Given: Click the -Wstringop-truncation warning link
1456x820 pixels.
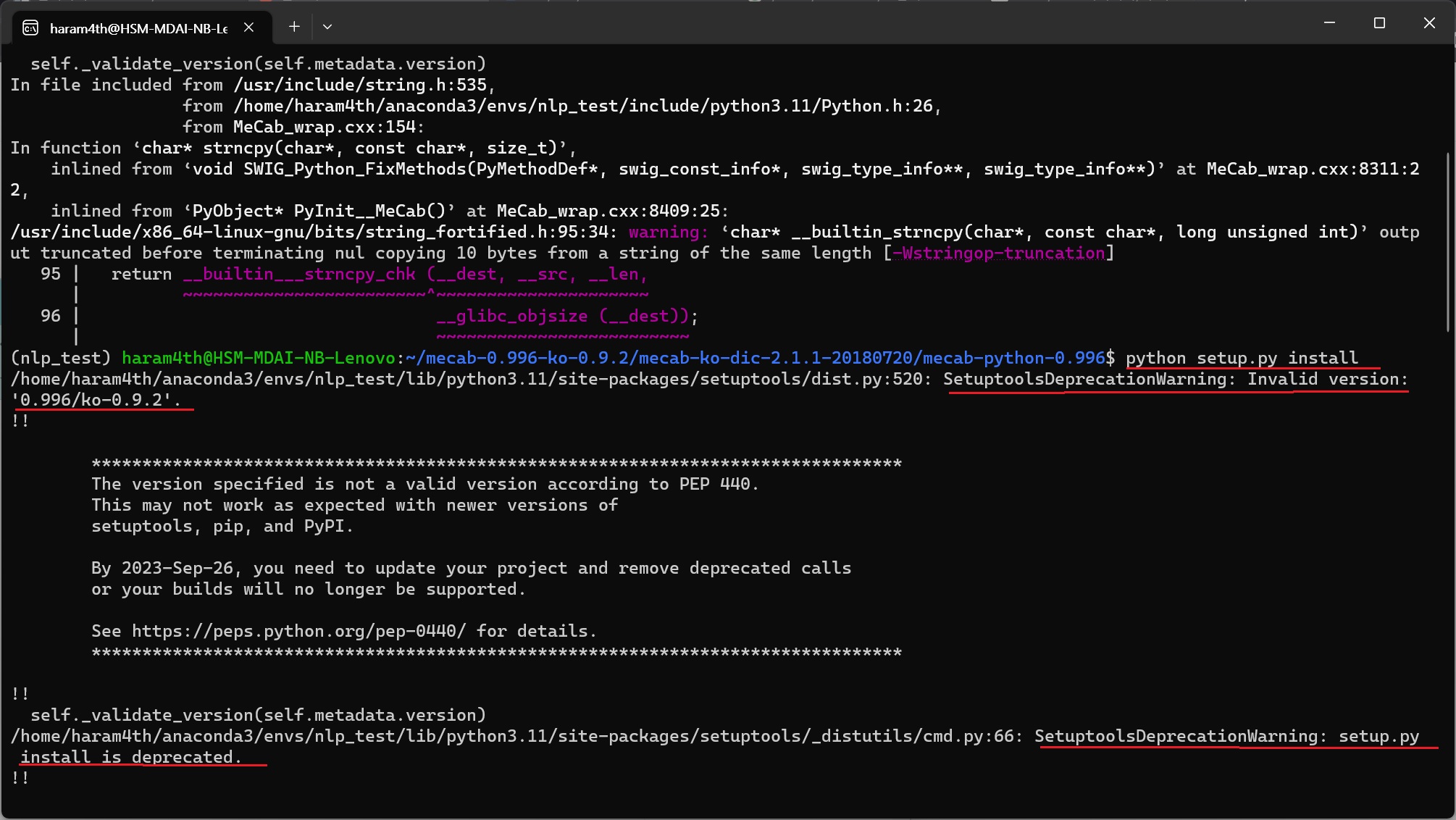Looking at the screenshot, I should click(x=998, y=253).
